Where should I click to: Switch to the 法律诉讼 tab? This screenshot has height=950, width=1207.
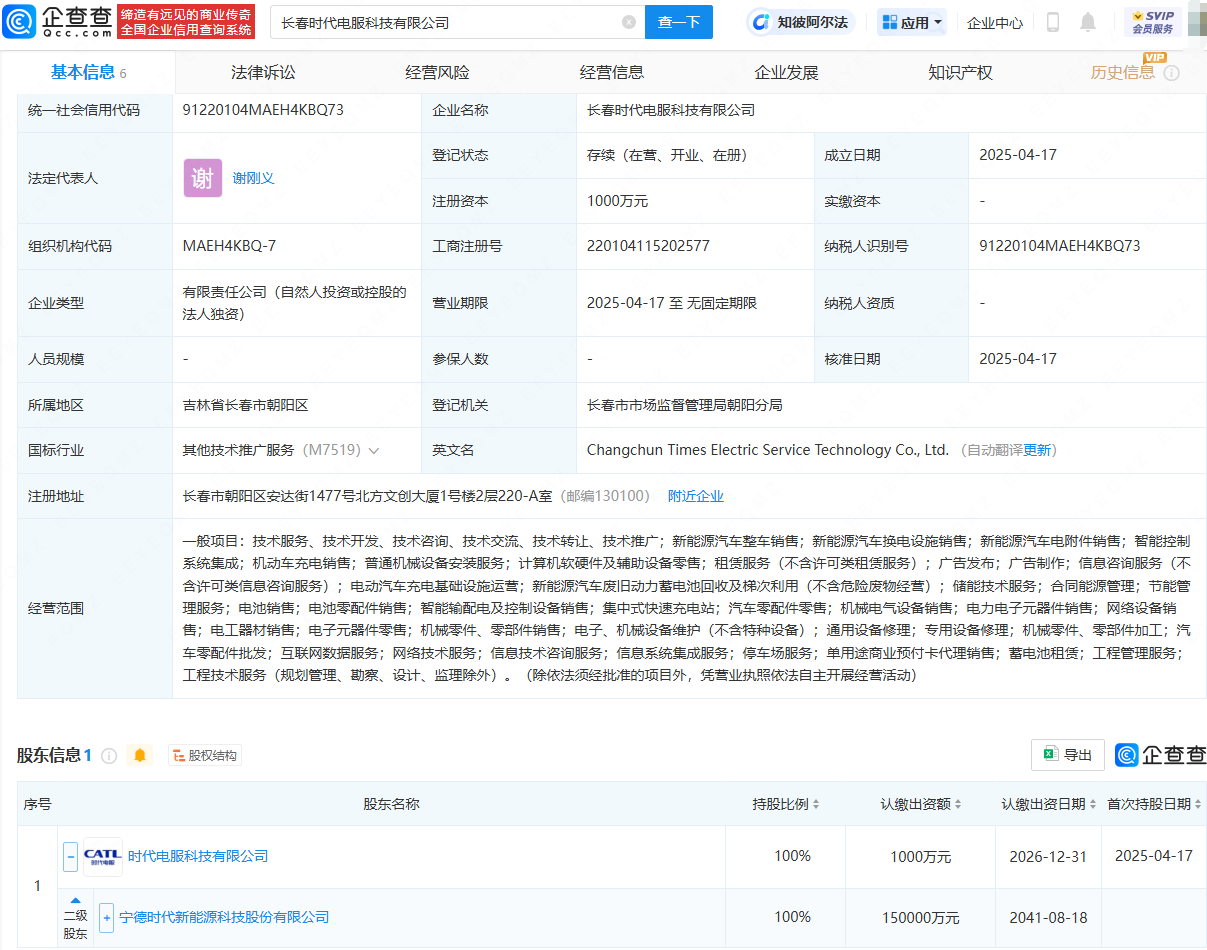click(263, 72)
